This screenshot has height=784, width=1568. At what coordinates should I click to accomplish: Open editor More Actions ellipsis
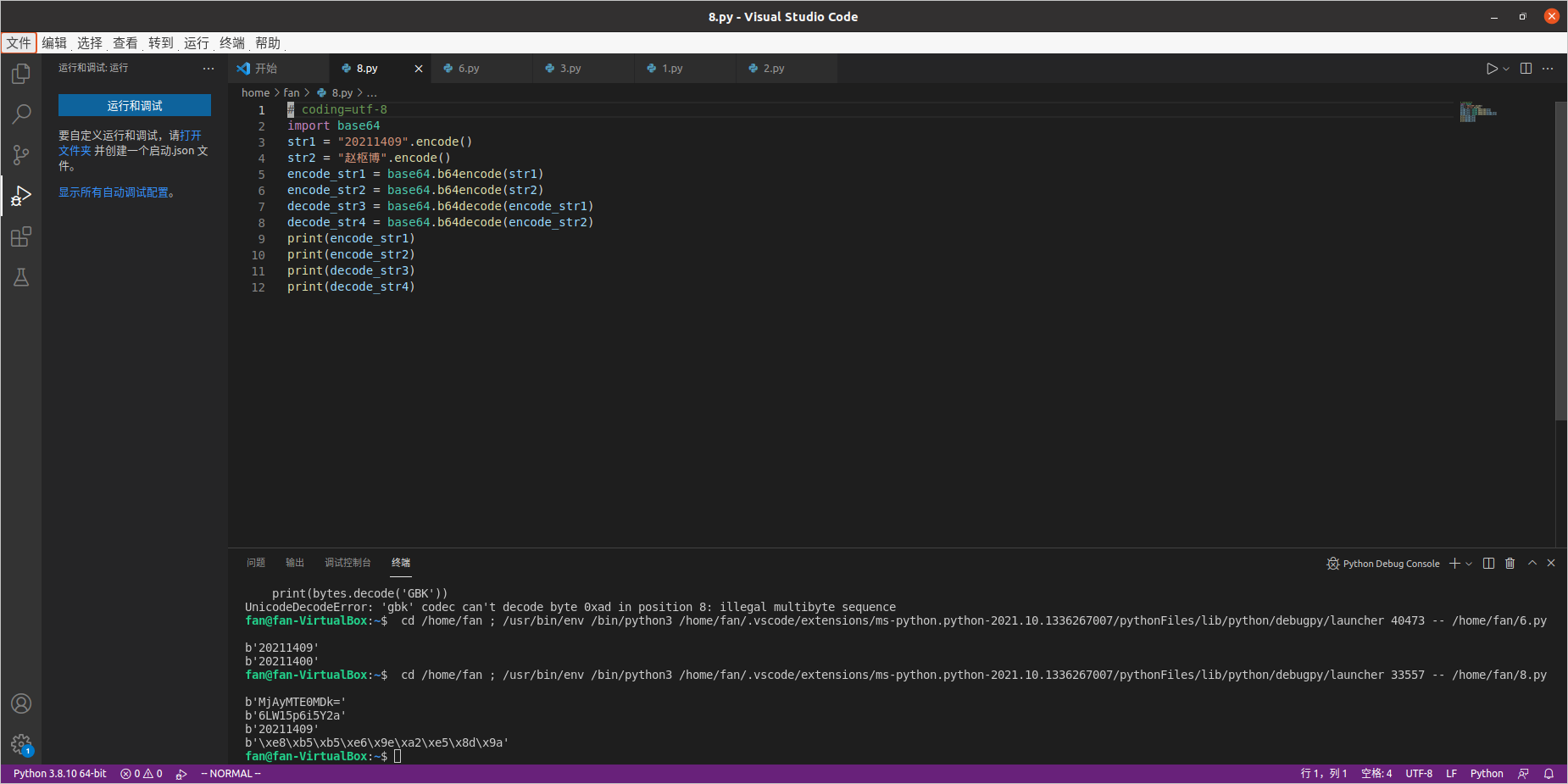click(1548, 69)
